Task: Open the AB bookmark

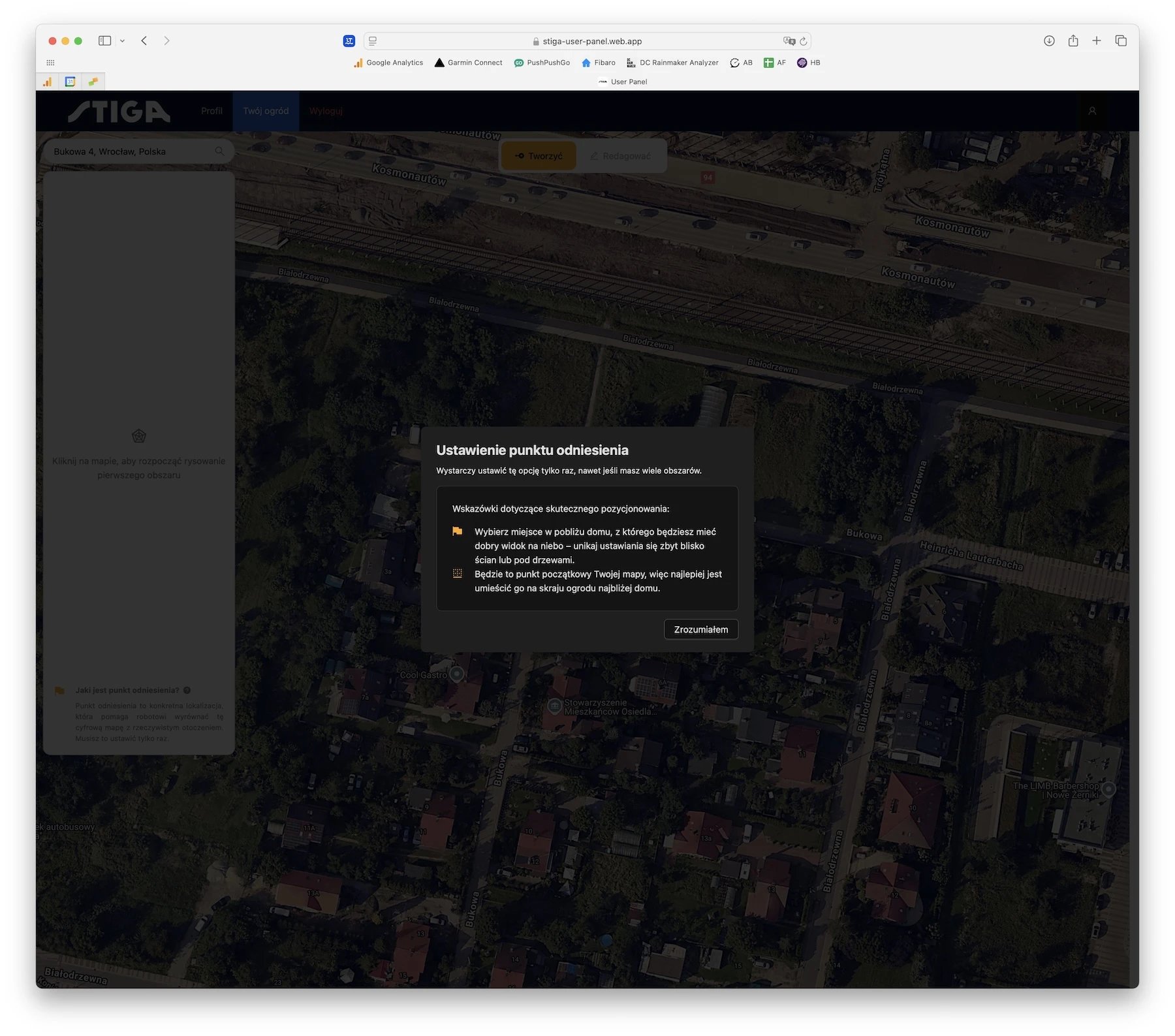Action: pyautogui.click(x=742, y=63)
